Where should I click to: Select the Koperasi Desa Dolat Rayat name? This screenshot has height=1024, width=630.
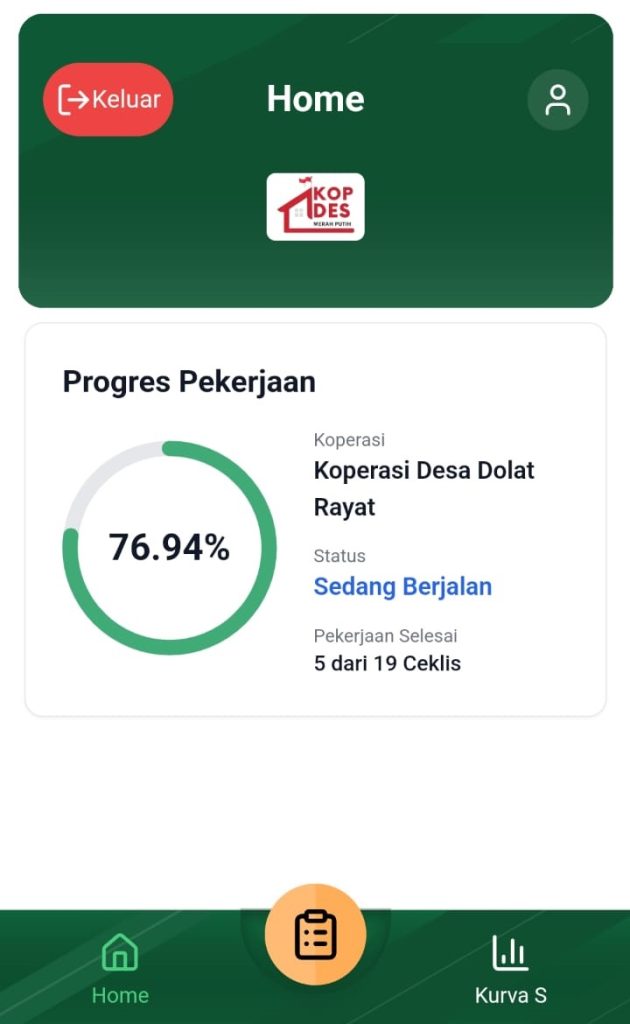click(x=424, y=488)
